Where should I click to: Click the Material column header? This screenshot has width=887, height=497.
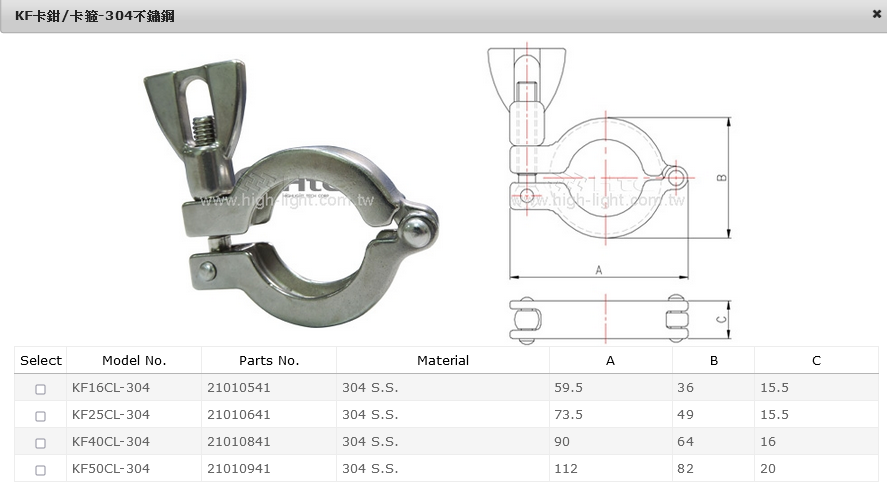[442, 360]
